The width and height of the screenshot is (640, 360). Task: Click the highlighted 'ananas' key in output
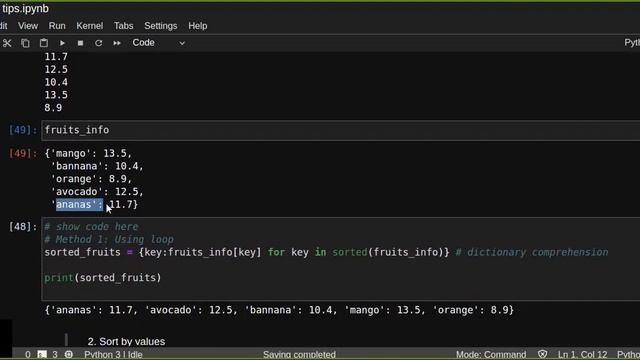(79, 204)
